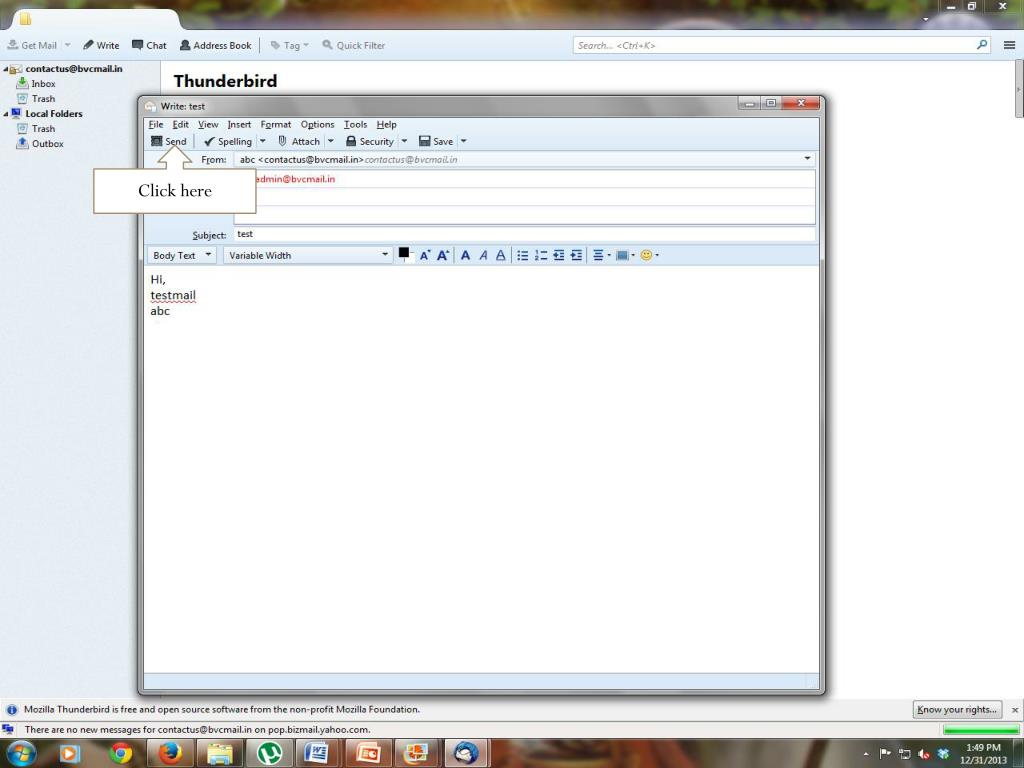Toggle the Quick Filter bar
This screenshot has width=1024, height=768.
point(353,45)
